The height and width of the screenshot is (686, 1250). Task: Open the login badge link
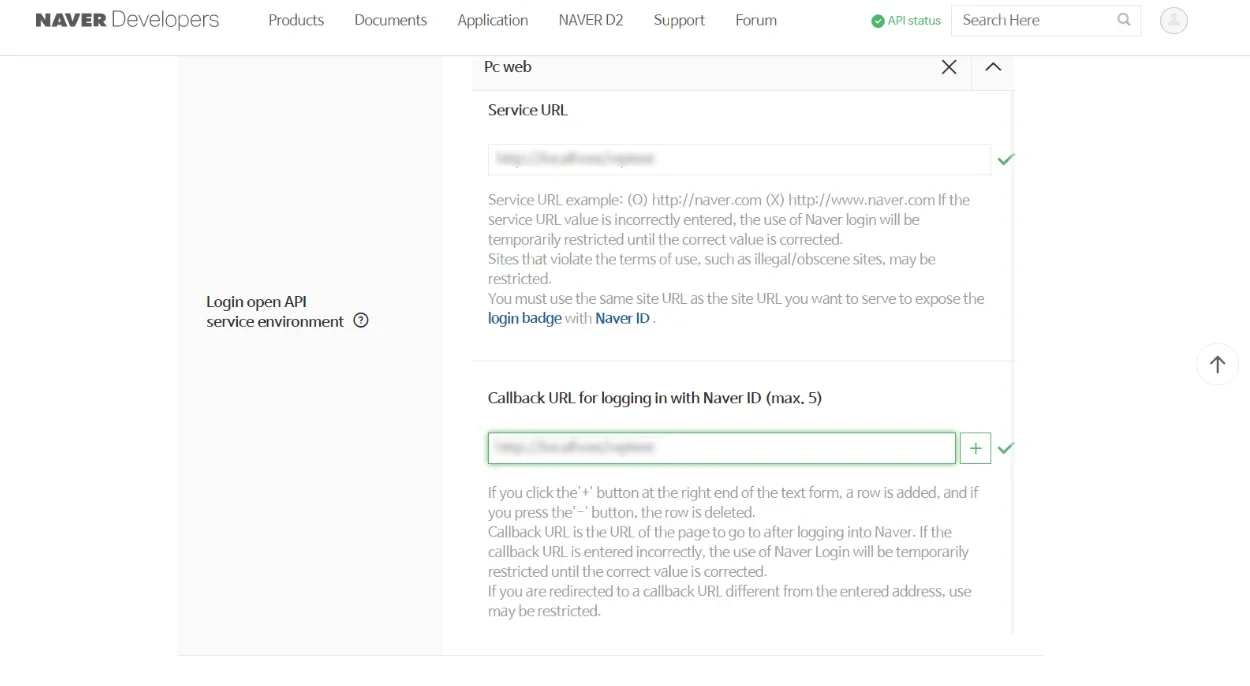coord(524,318)
